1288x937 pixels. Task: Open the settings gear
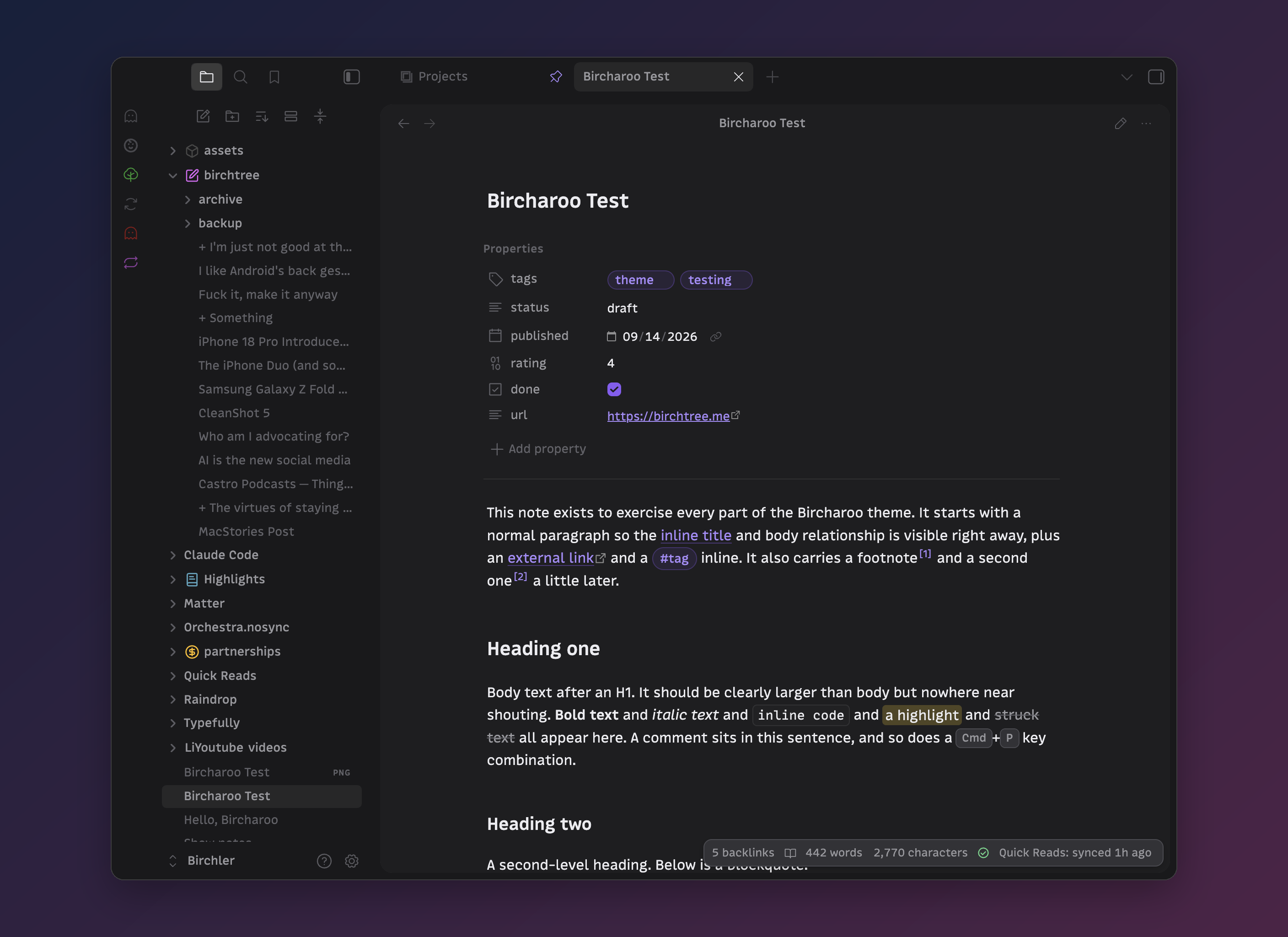(352, 862)
